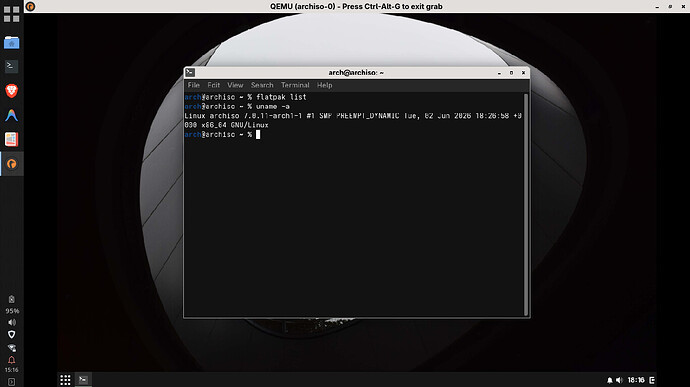Viewport: 690px width, 387px height.
Task: Select the terminal task in guest taskbar
Action: point(83,380)
